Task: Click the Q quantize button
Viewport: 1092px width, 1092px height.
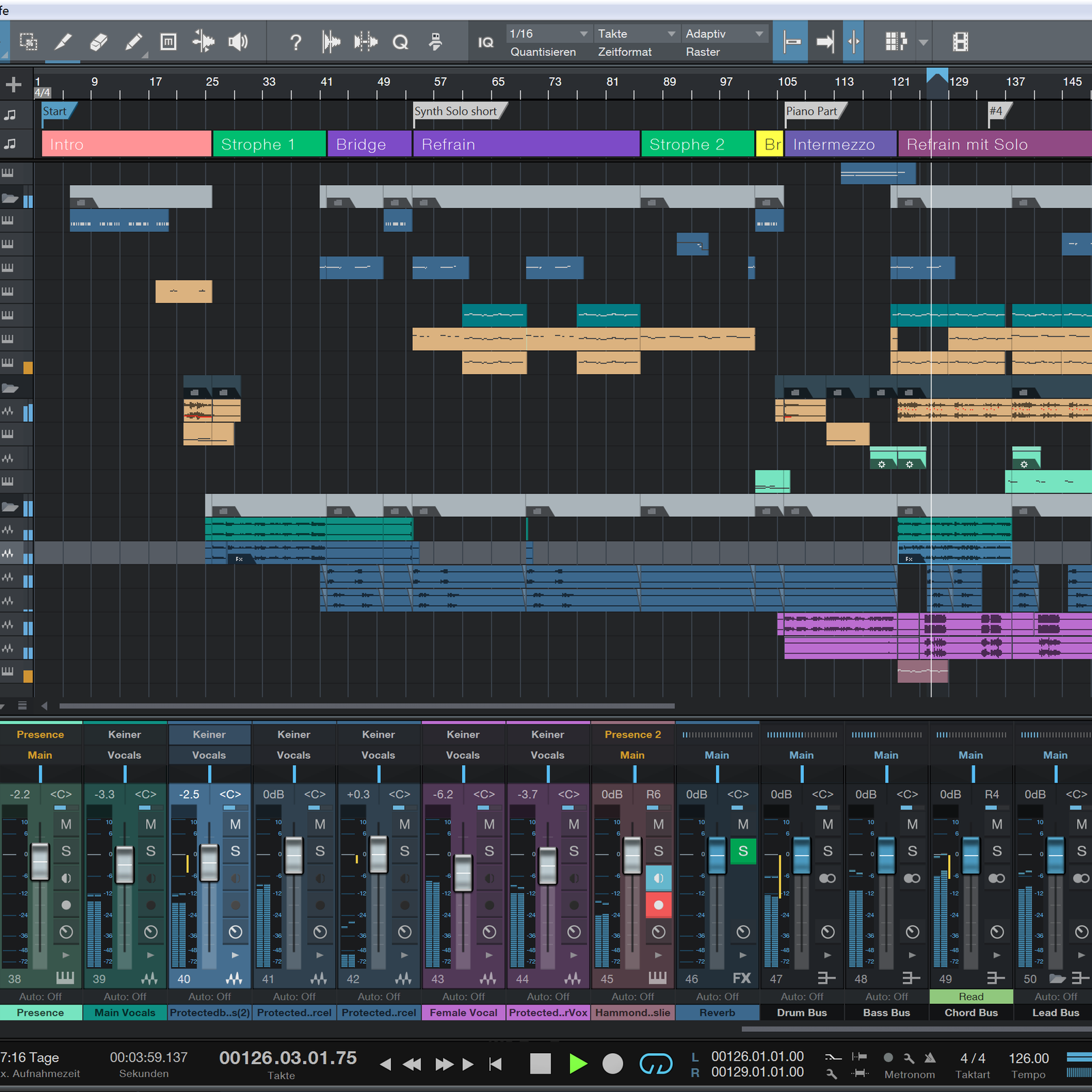Action: click(400, 42)
